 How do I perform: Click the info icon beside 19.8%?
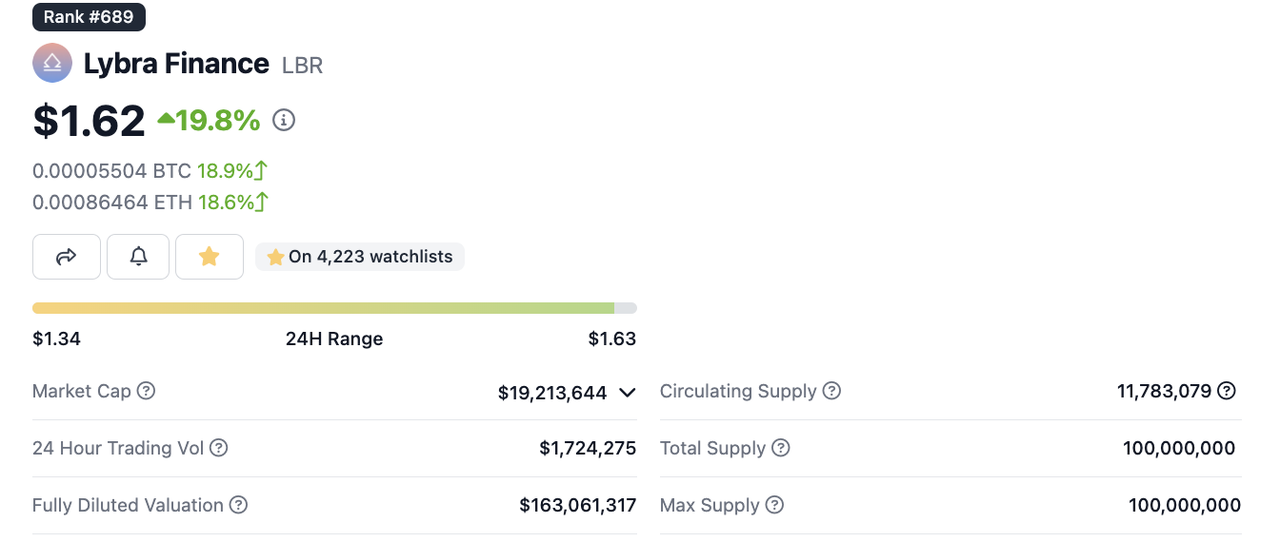284,121
